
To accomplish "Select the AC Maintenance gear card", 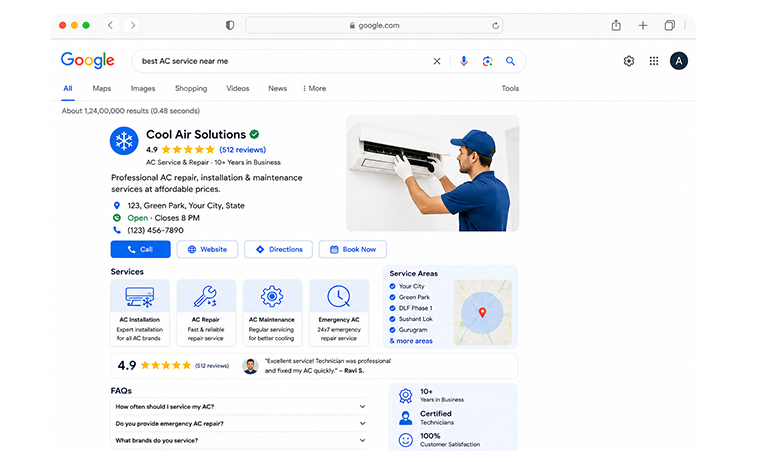I will pos(272,313).
